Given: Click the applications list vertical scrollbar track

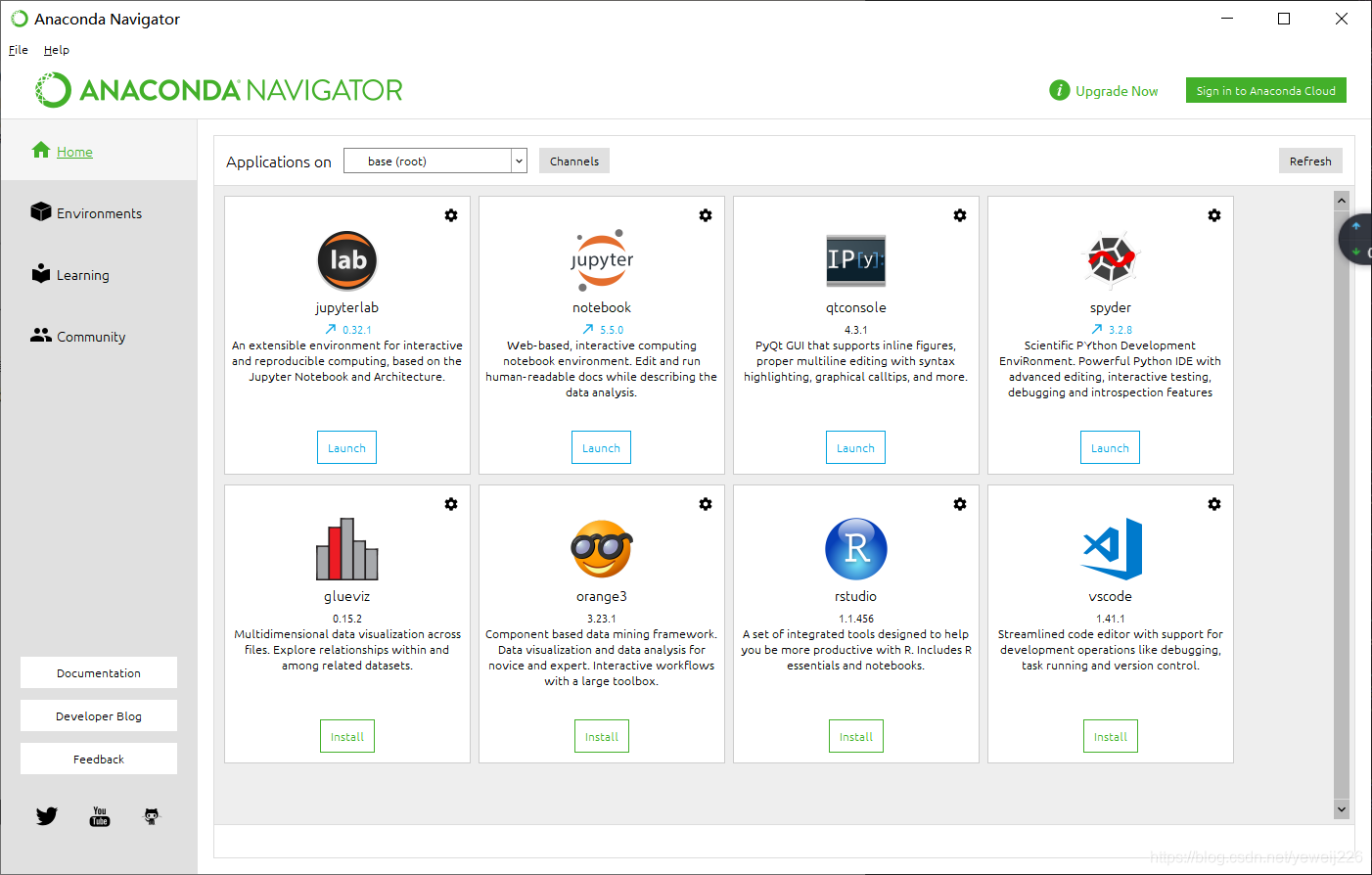Looking at the screenshot, I should coord(1342,504).
